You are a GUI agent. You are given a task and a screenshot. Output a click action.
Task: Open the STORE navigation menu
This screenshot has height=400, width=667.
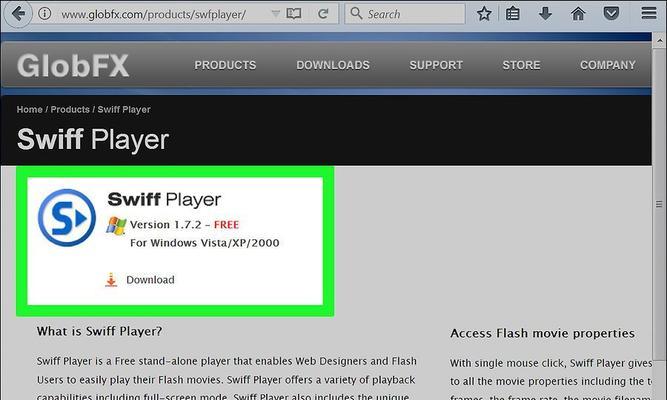521,65
